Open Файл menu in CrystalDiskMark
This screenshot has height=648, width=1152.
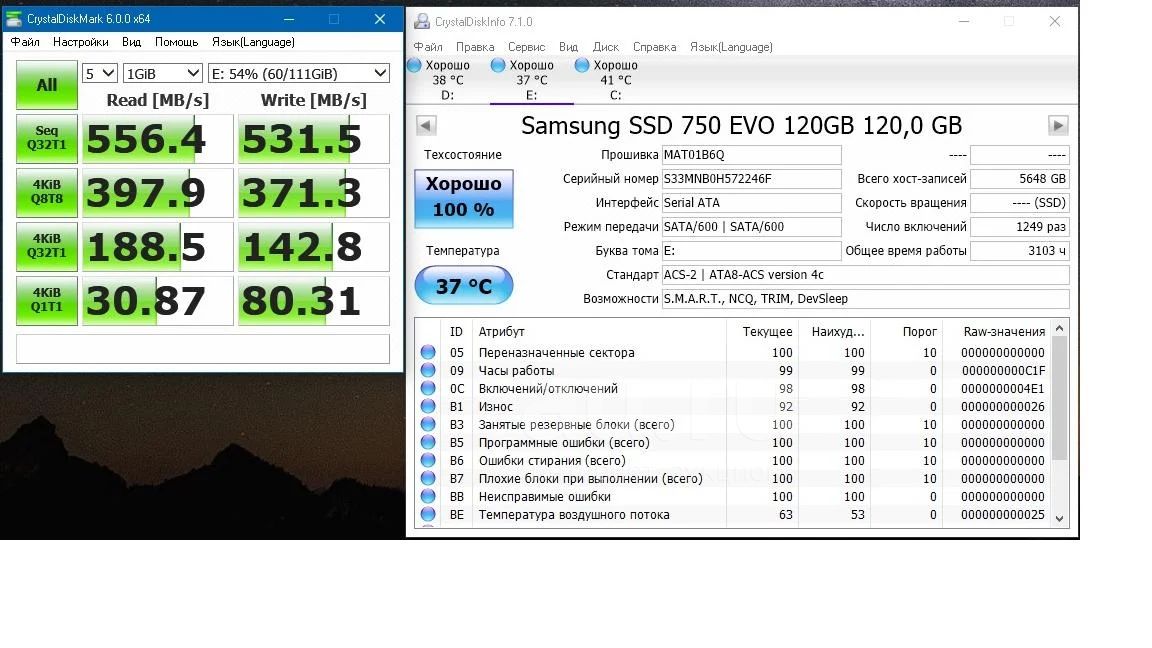click(25, 42)
